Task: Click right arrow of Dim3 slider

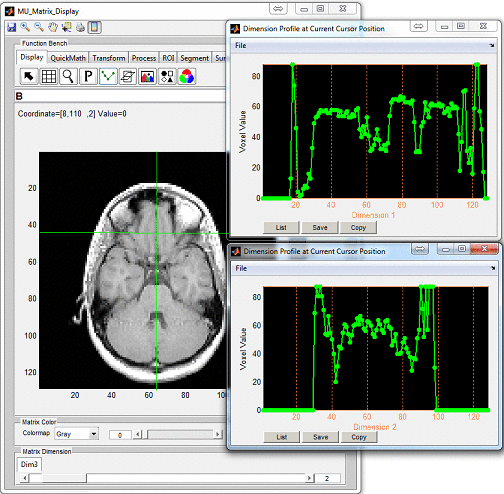Action: coord(310,478)
